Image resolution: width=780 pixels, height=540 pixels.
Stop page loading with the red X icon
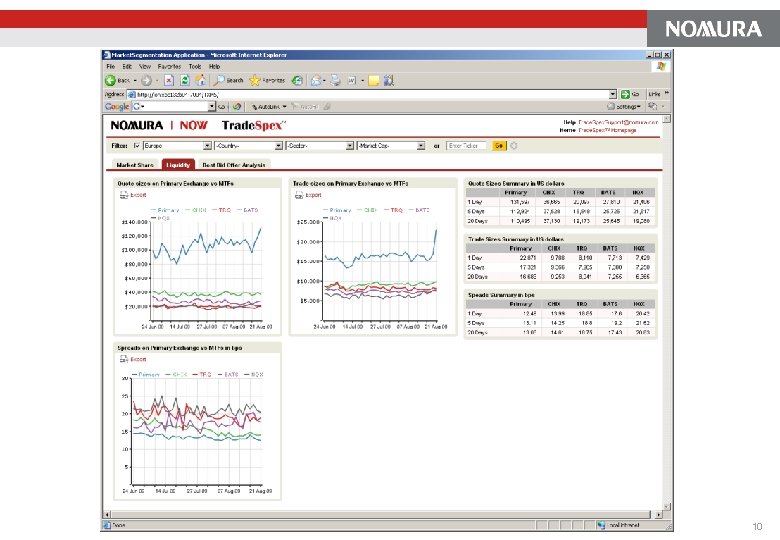(x=169, y=80)
